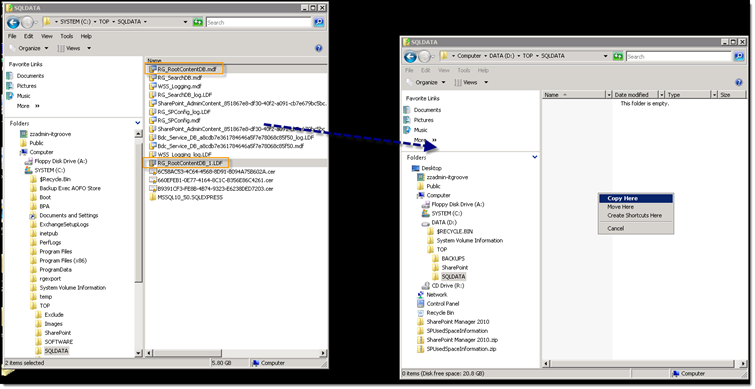Choose Copy Here from context menu

click(636, 198)
